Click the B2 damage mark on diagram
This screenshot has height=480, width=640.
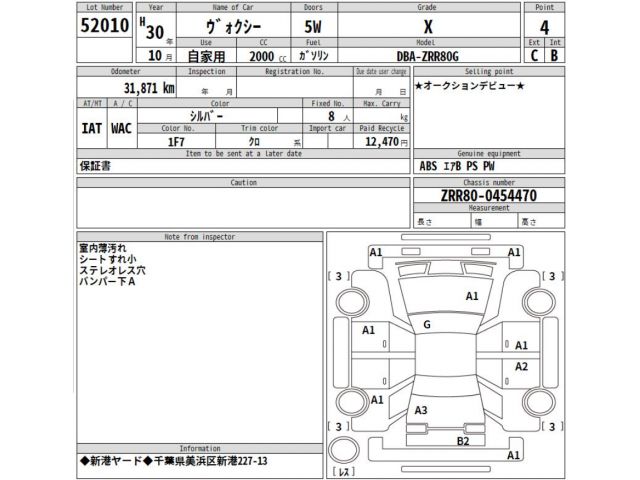[463, 441]
